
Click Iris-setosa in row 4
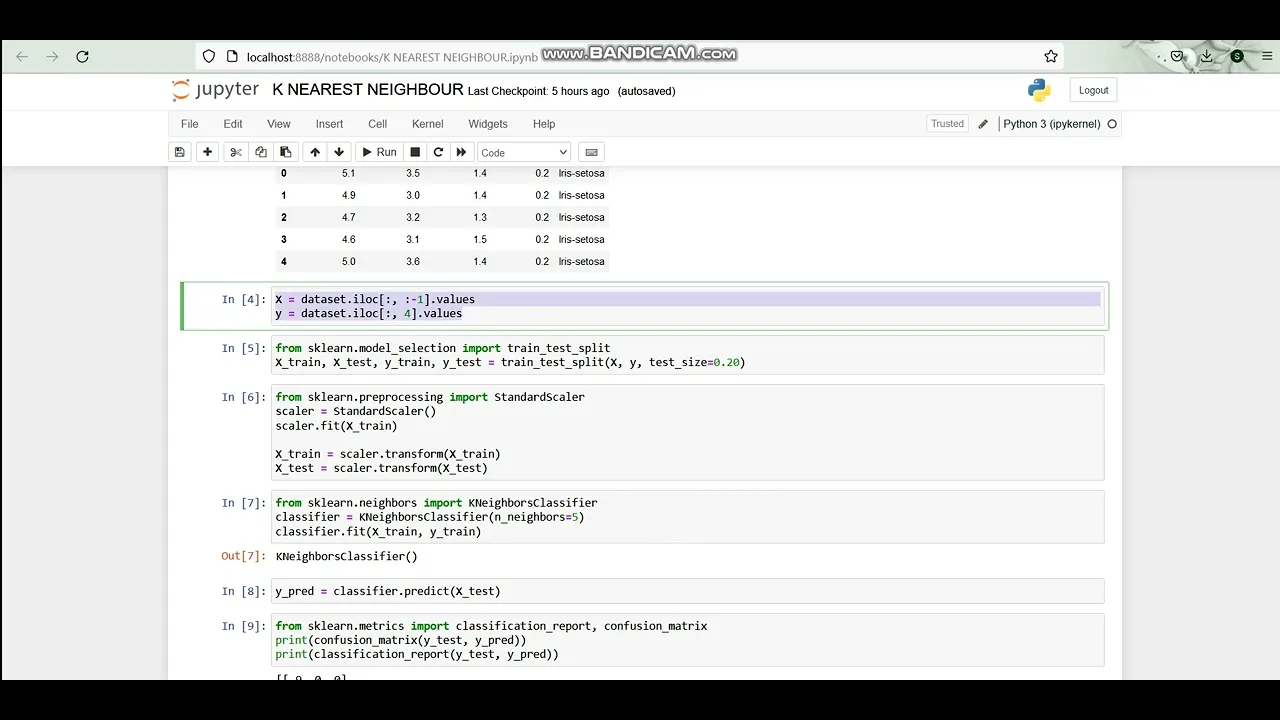coord(581,261)
